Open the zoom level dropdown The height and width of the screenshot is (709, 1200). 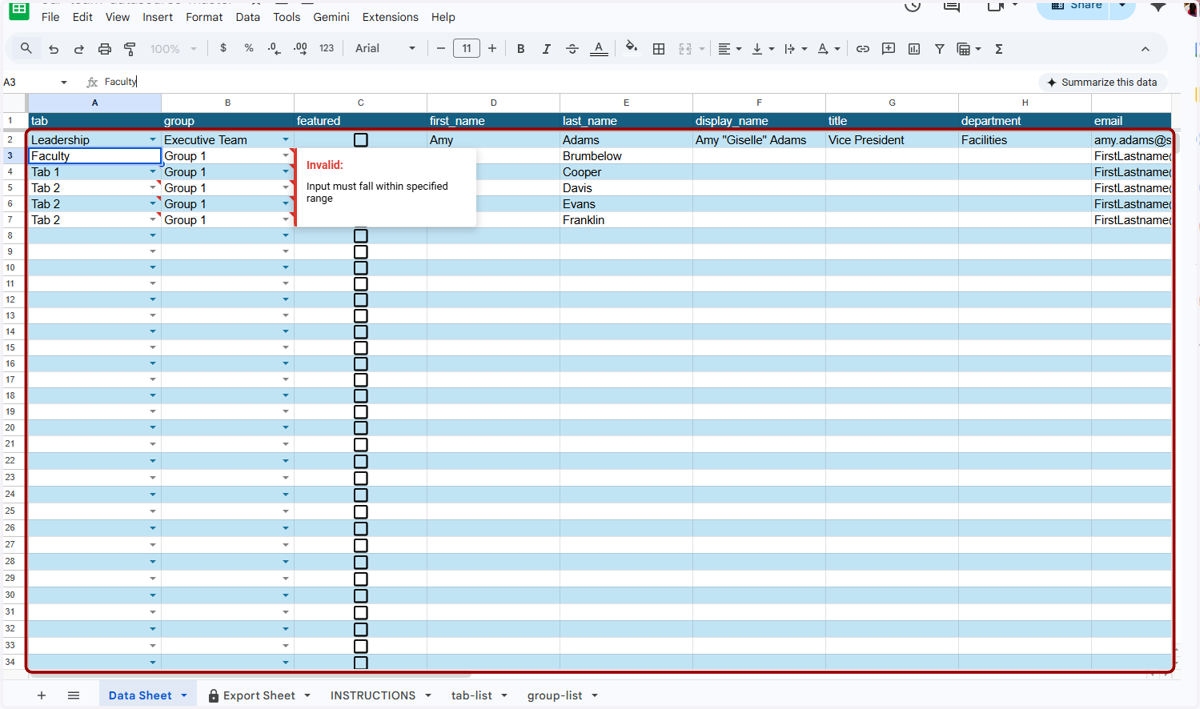click(x=174, y=49)
